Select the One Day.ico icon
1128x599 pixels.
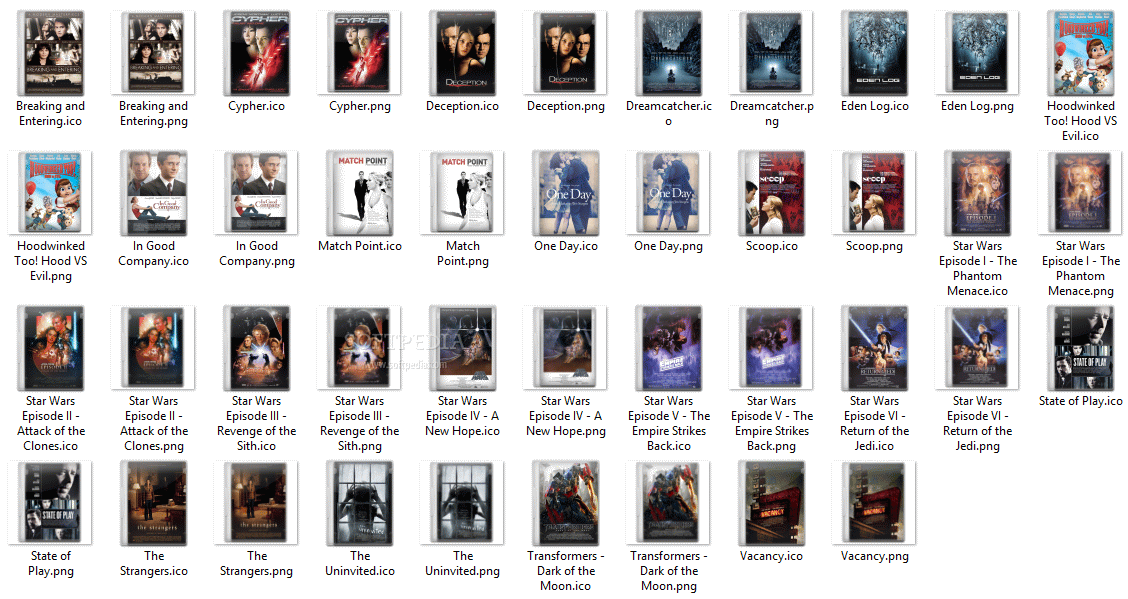[565, 193]
